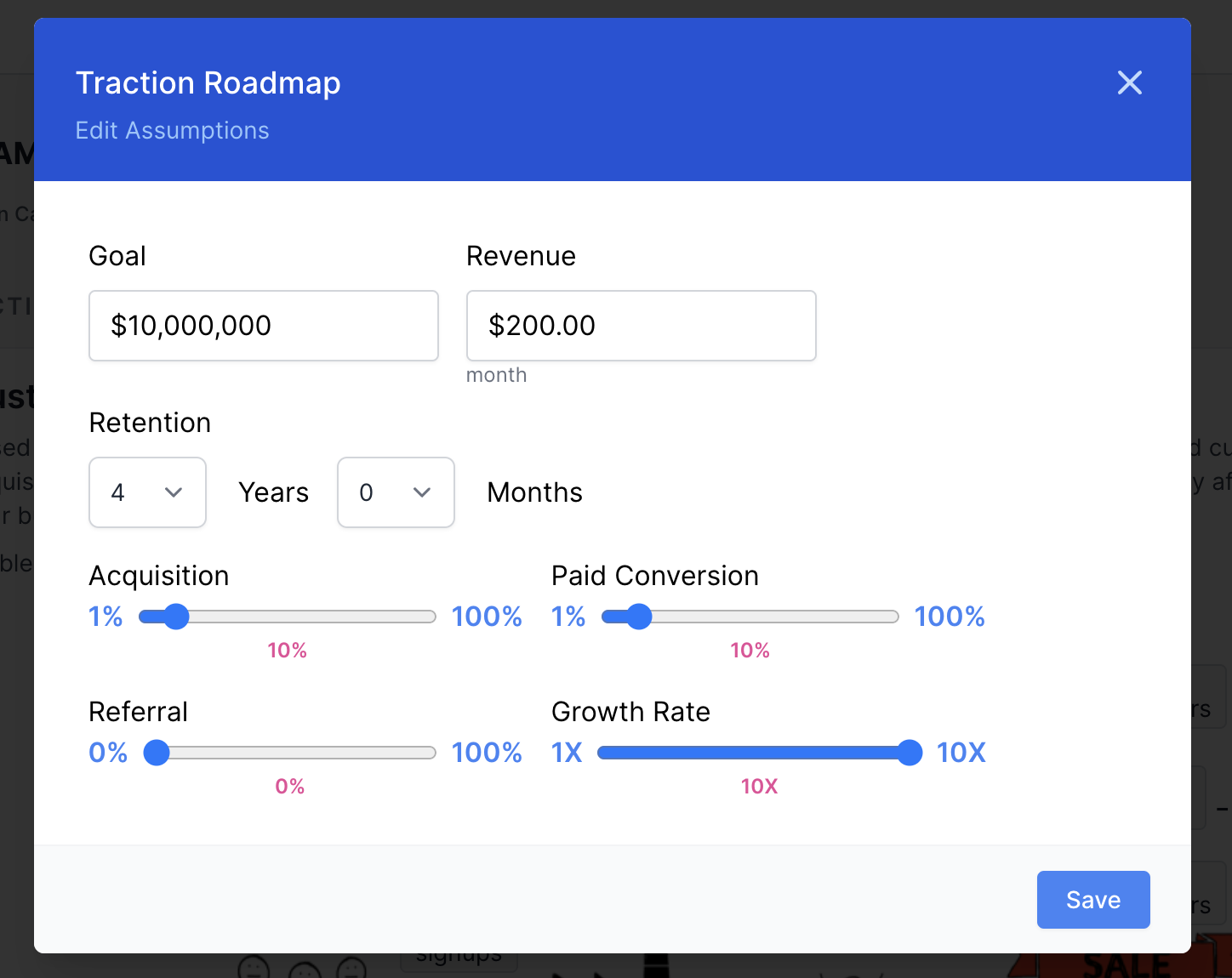Open the Retention Years dropdown
The image size is (1232, 978).
click(x=147, y=492)
